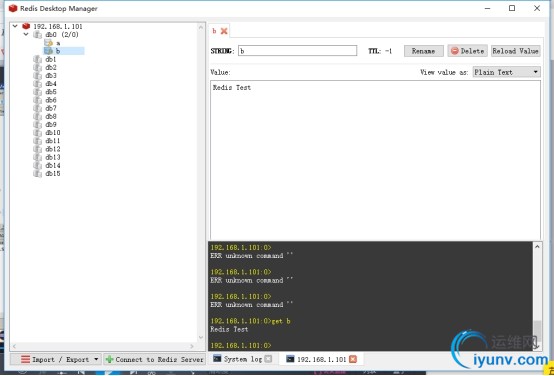The width and height of the screenshot is (554, 376).
Task: Click the tree panel vertical scrollbar up arrow
Action: 201,27
